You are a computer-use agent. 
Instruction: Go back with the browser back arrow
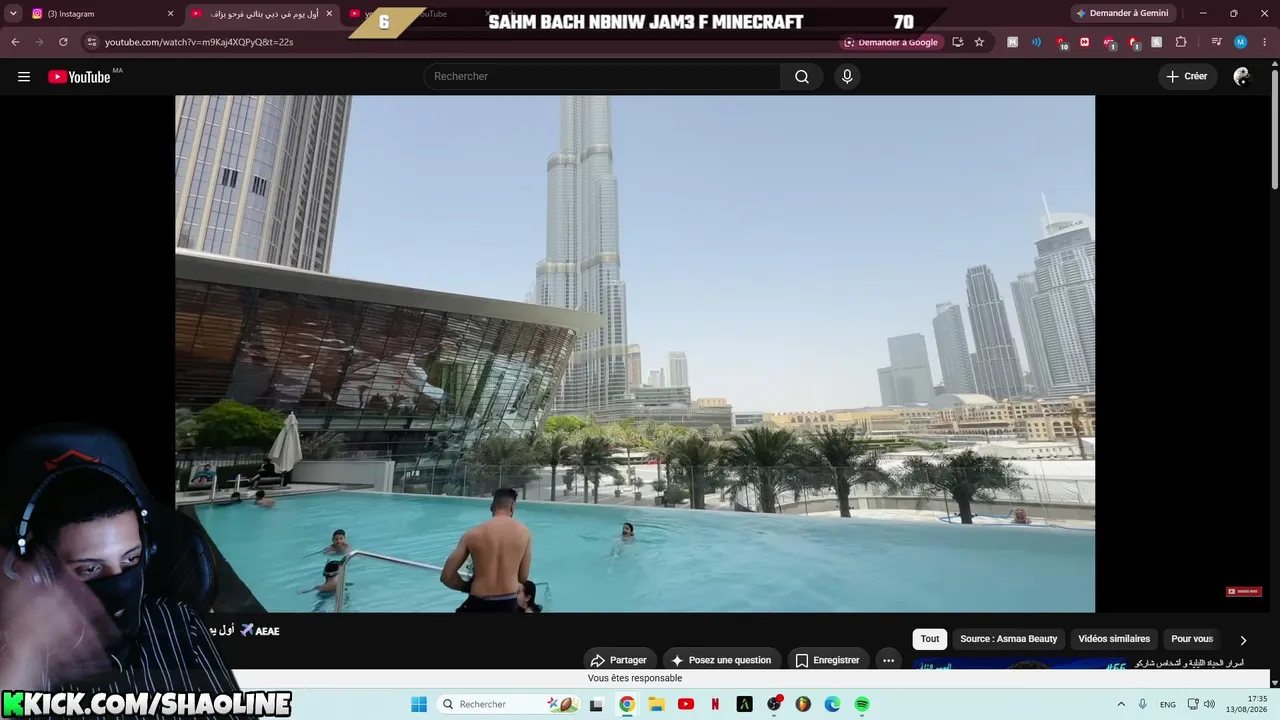(x=15, y=42)
